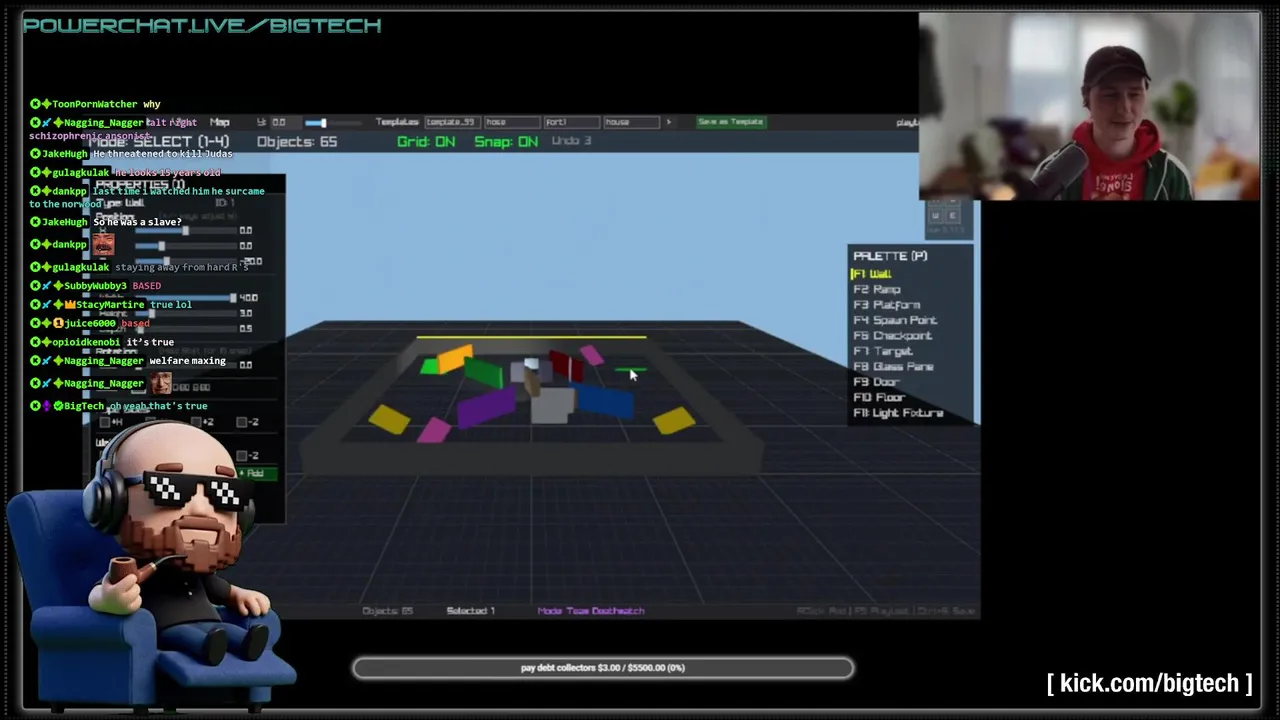This screenshot has height=720, width=1280.
Task: Open the Map tab in the editor
Action: 219,122
